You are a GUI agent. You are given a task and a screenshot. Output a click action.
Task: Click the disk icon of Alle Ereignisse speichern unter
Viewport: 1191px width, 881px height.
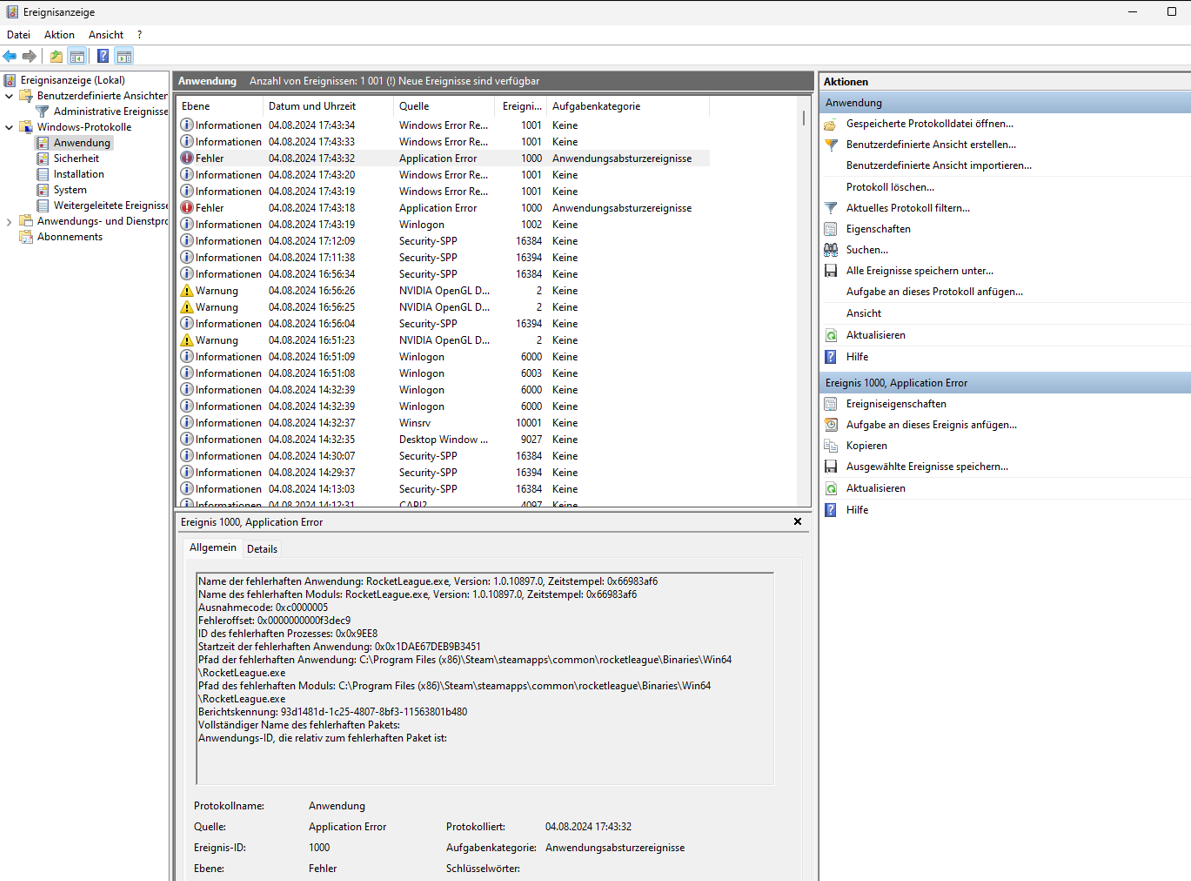tap(831, 270)
